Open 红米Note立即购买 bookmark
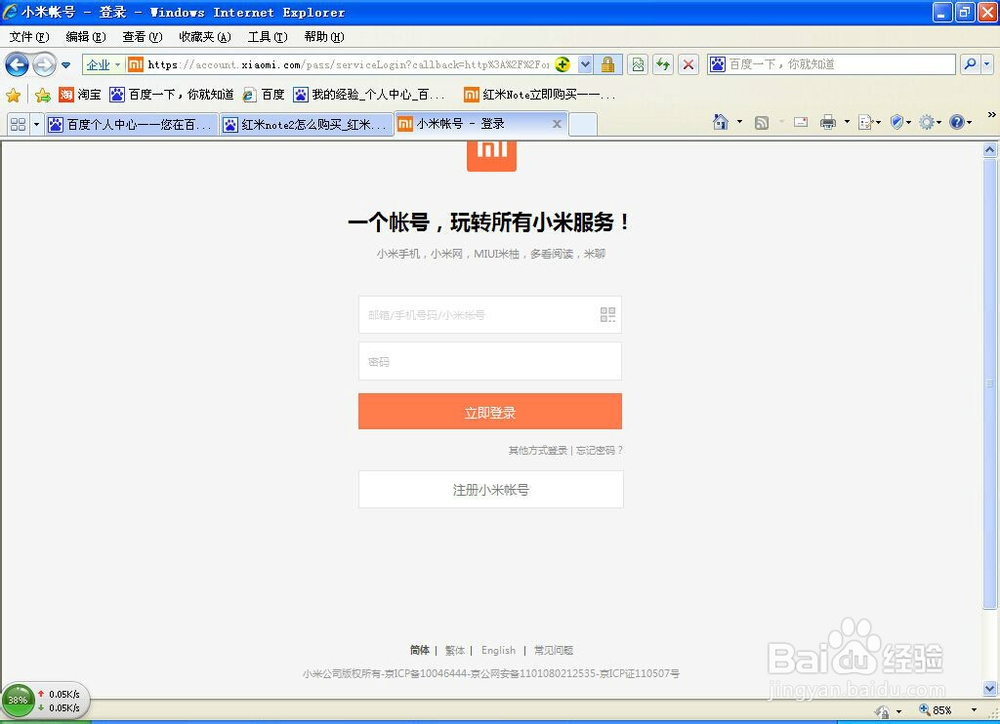The width and height of the screenshot is (1000, 724). (540, 95)
